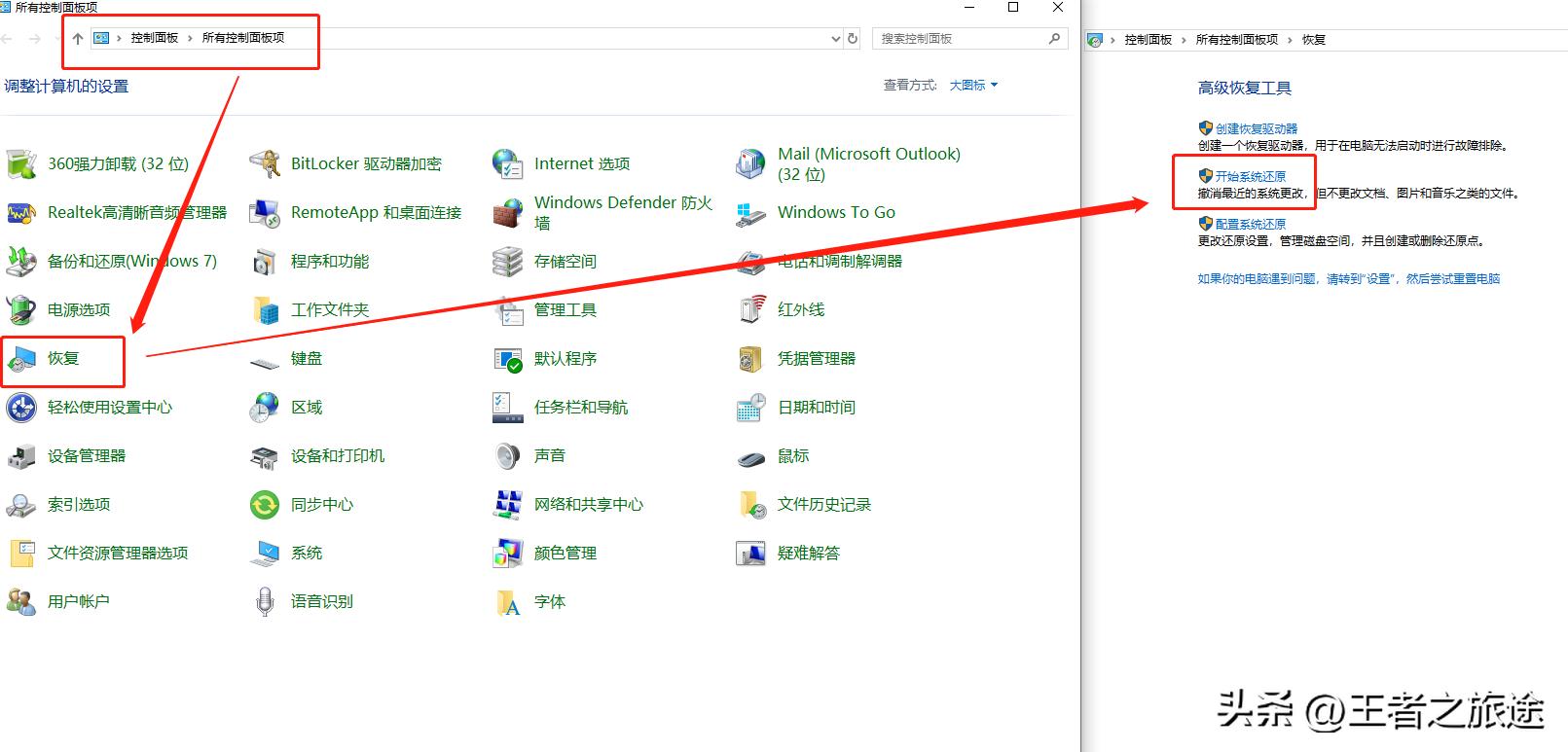Open 设备管理器 icon
The height and width of the screenshot is (752, 1568).
coord(21,456)
